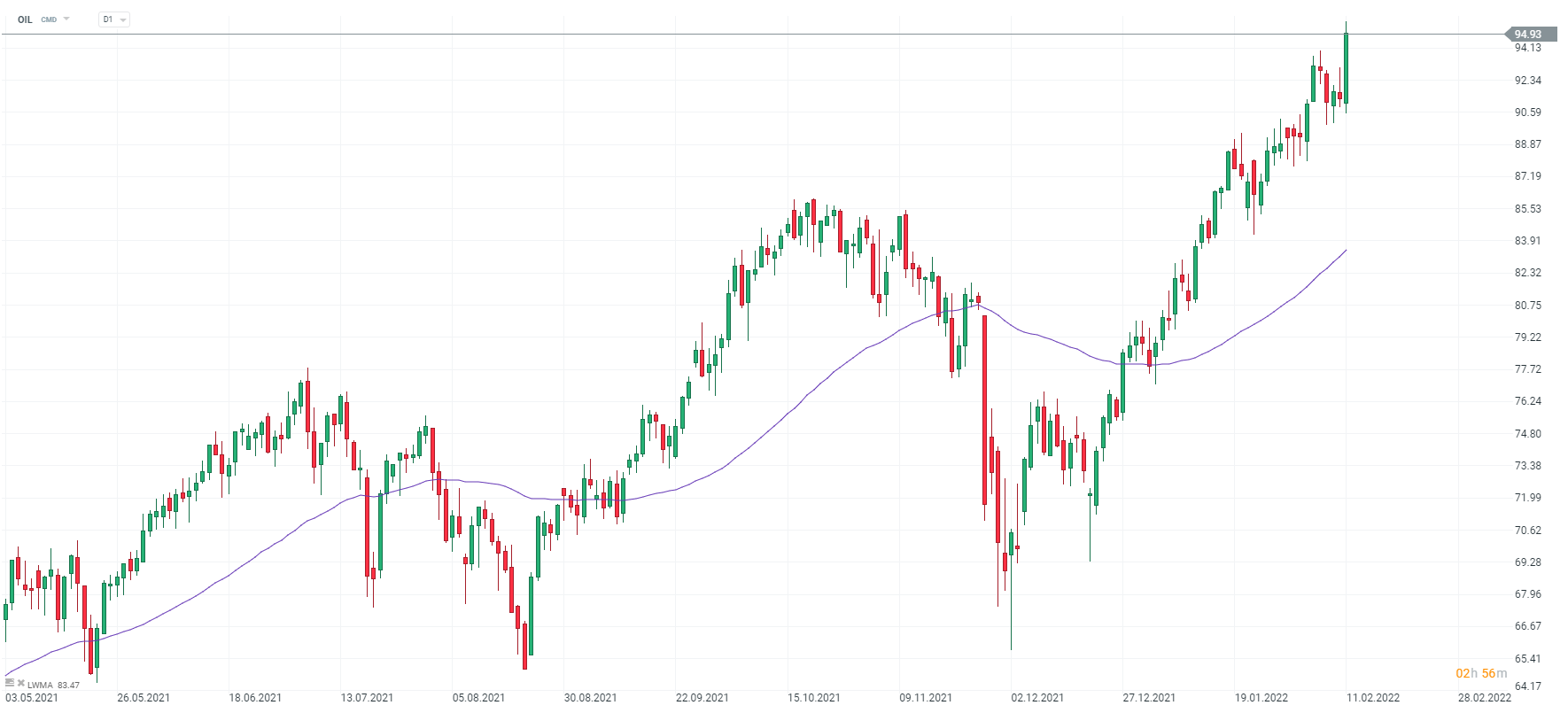This screenshot has height=713, width=1568.
Task: Click the 11.02.2022 date label
Action: point(1373,698)
